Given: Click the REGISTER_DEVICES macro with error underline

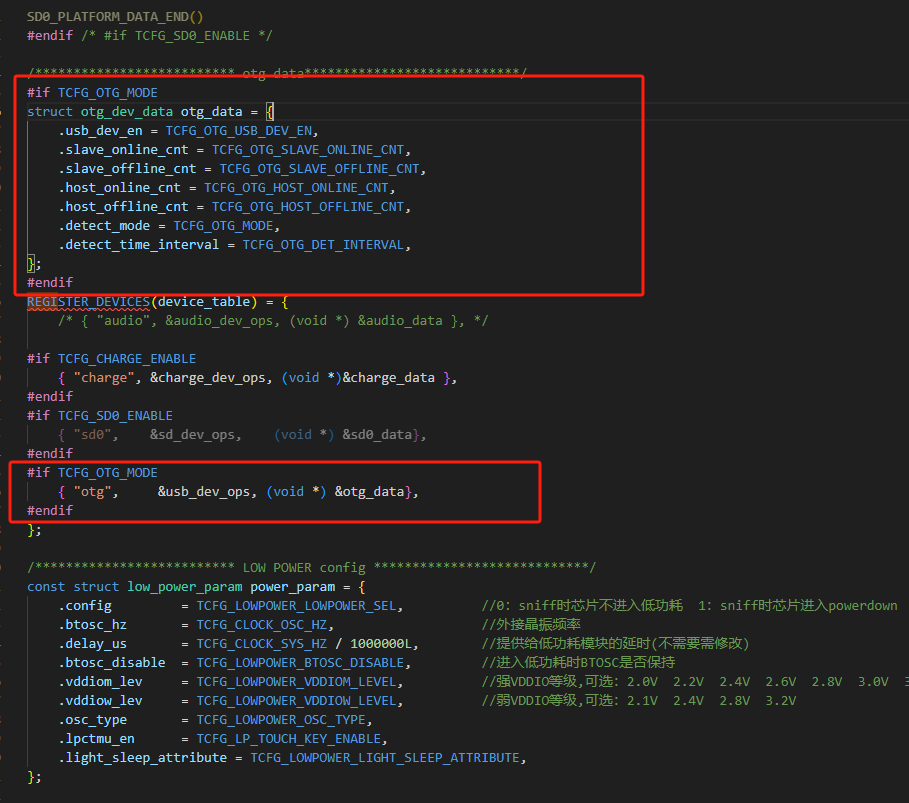Looking at the screenshot, I should (x=88, y=302).
